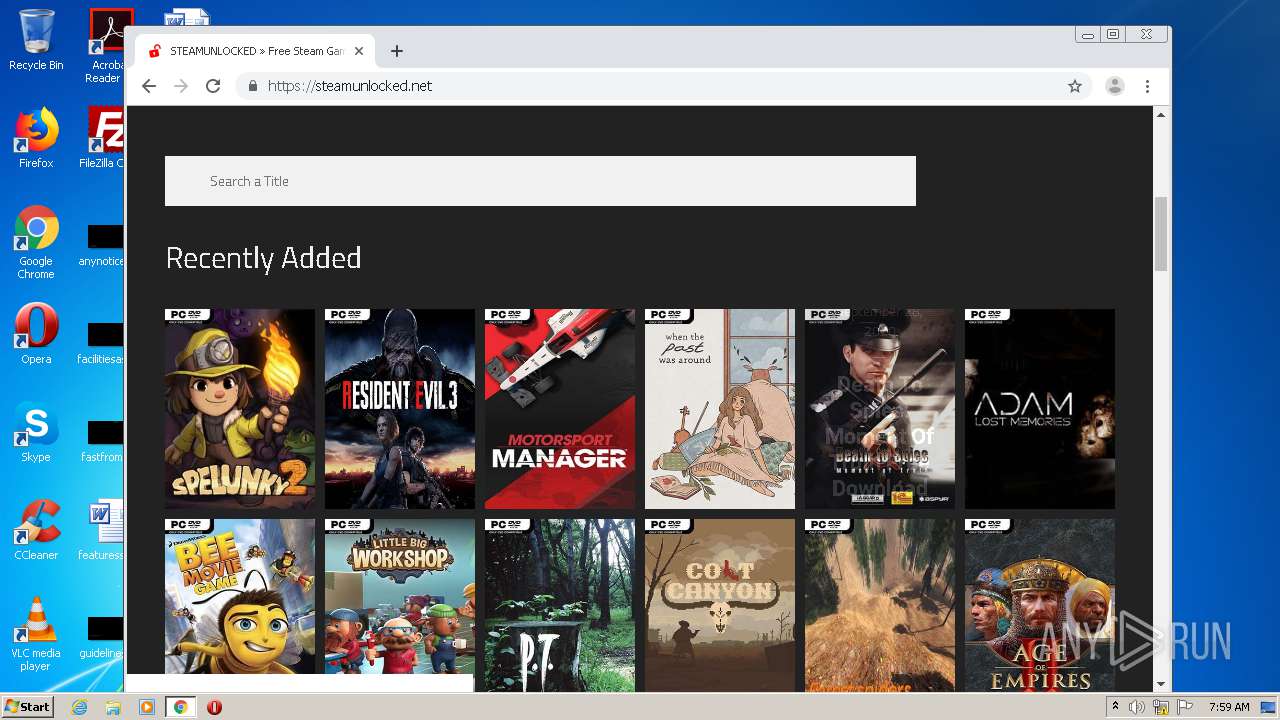Screen dimensions: 1280x720
Task: Open the Spelunky 2 game cover
Action: tap(240, 409)
